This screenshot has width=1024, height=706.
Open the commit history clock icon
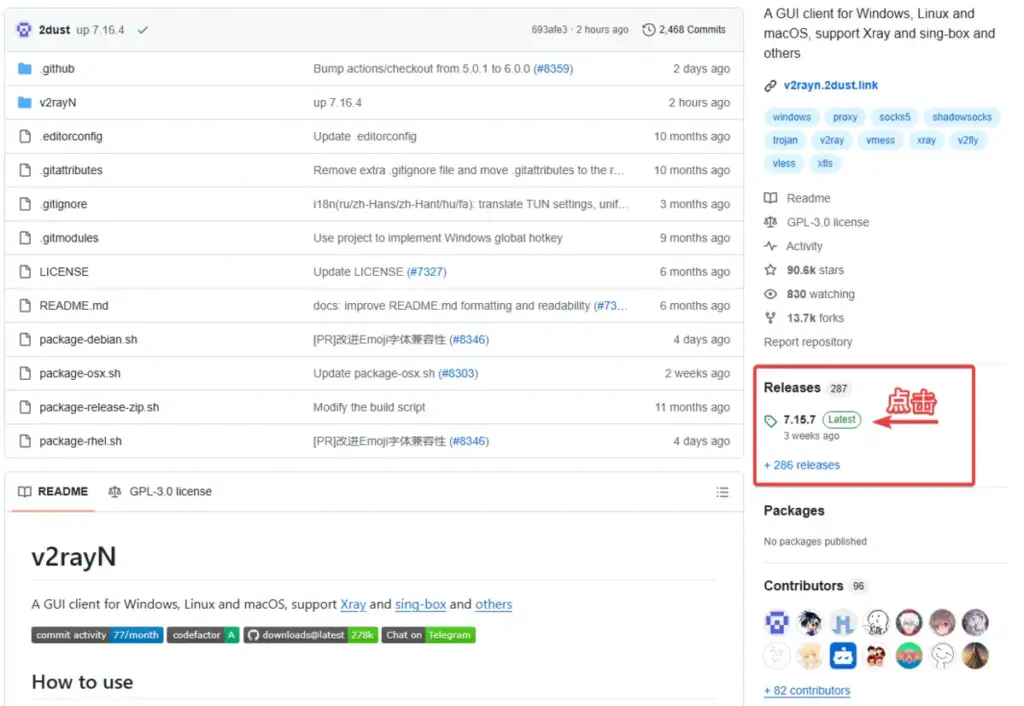(648, 30)
